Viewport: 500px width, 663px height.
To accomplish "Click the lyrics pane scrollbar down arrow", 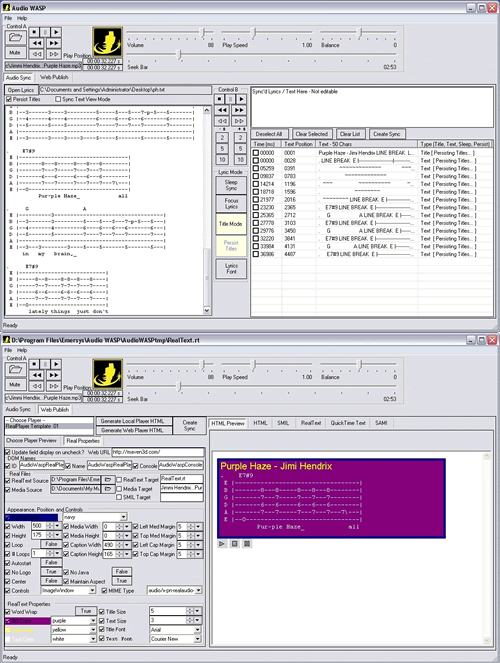I will click(x=207, y=310).
